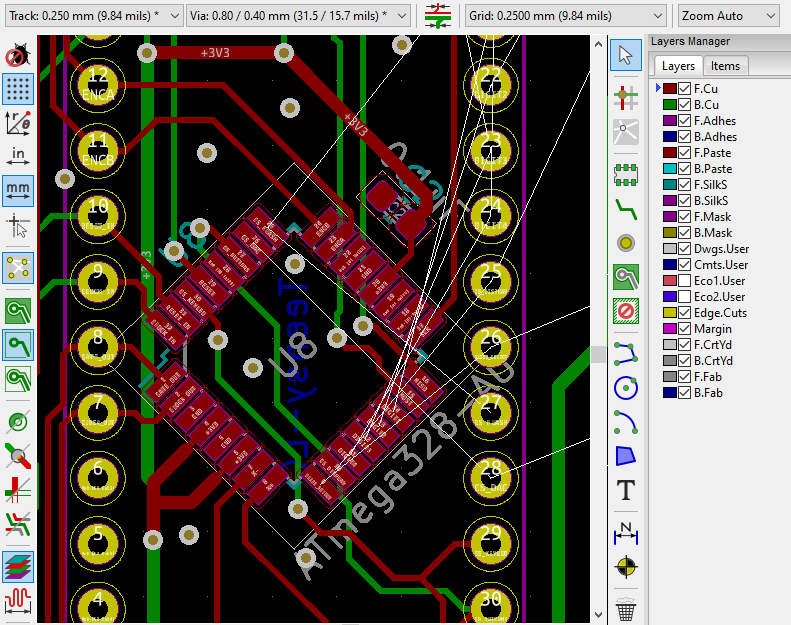The image size is (791, 625).
Task: Select the draw arc tool
Action: pos(626,422)
